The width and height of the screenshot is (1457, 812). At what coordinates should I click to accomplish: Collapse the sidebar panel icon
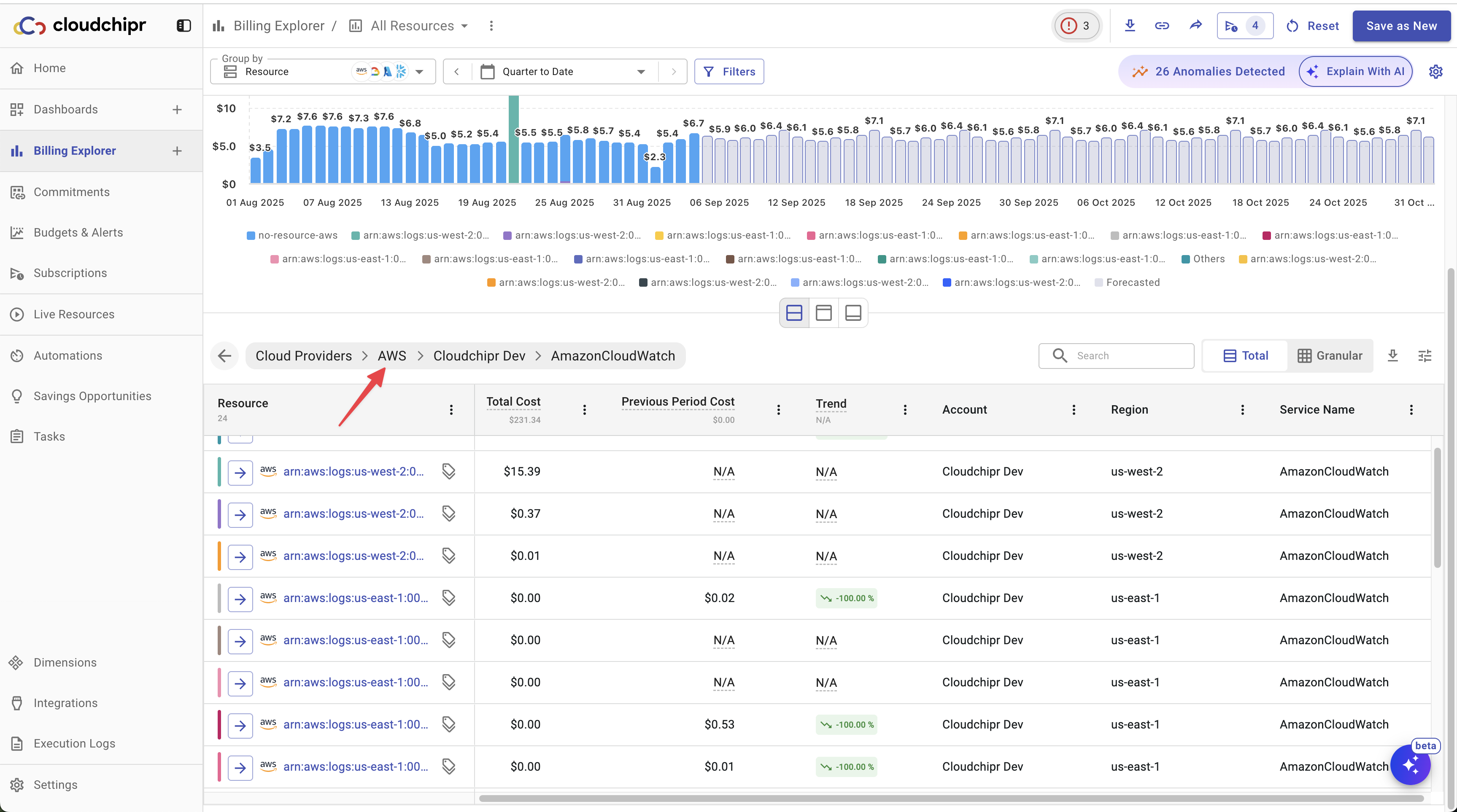coord(184,25)
